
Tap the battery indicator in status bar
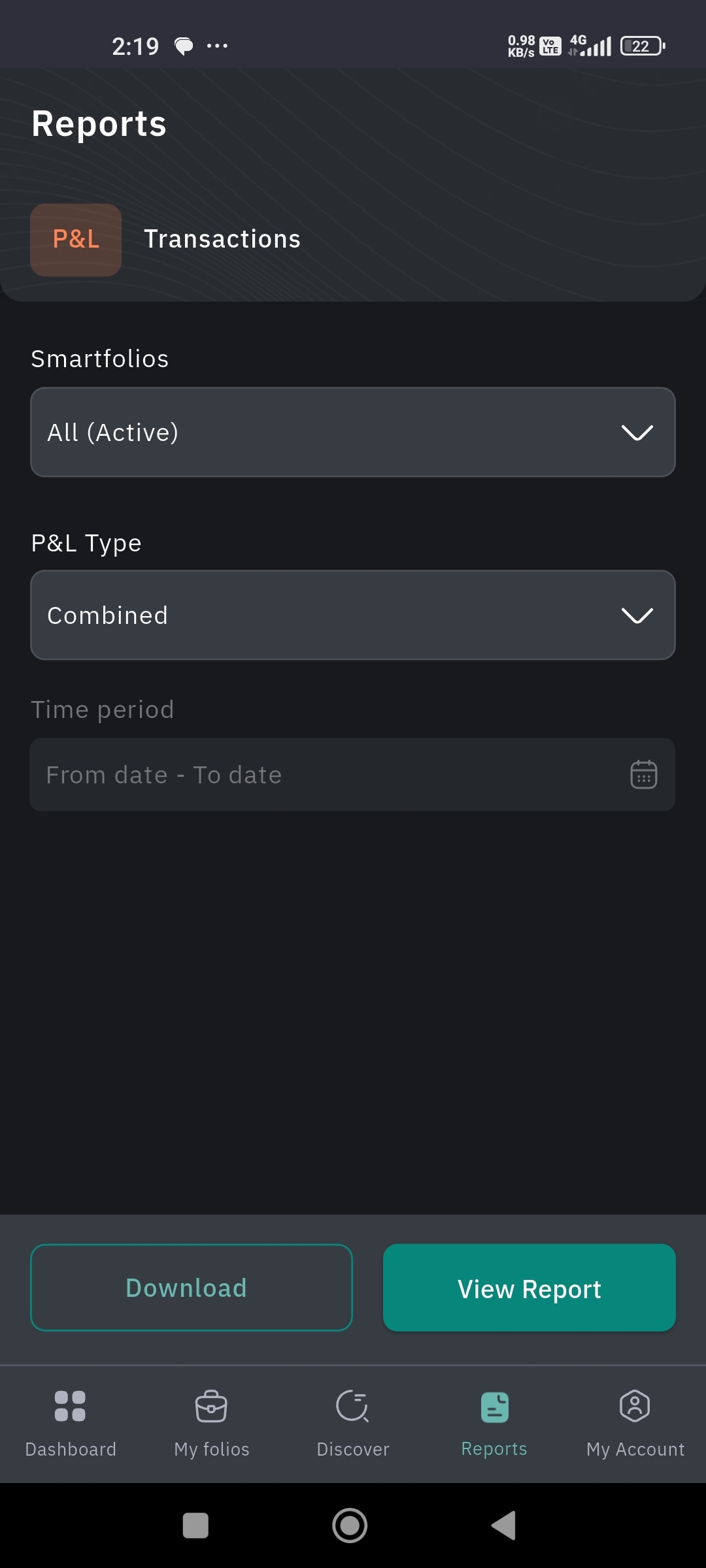pyautogui.click(x=642, y=46)
